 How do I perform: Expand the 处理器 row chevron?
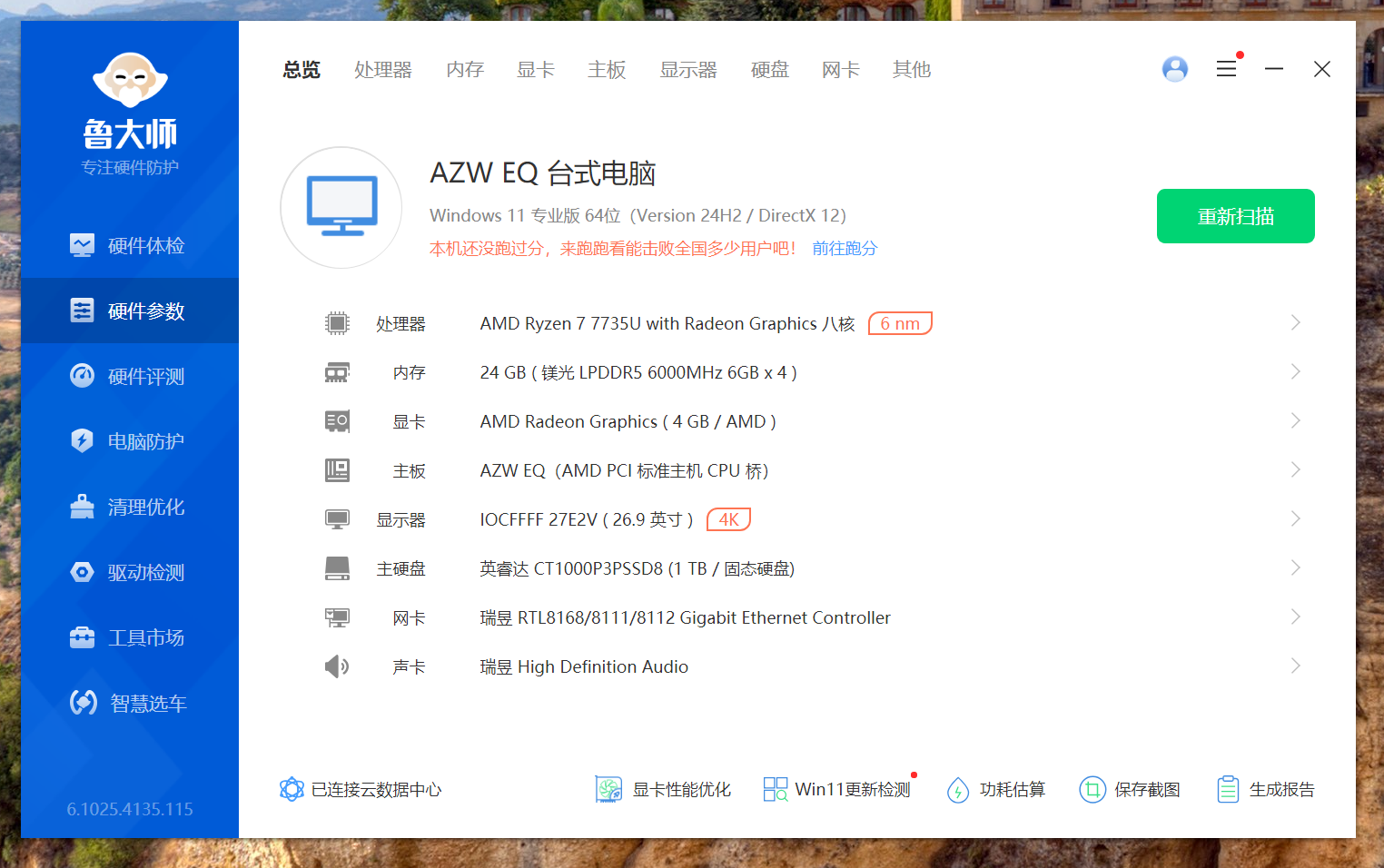(1296, 323)
